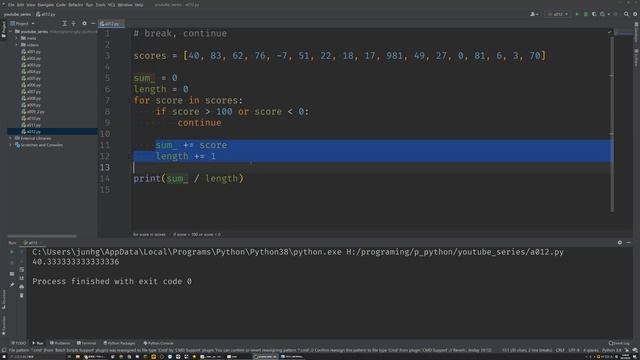The height and width of the screenshot is (360, 640).
Task: Run the a012 configuration with the green play icon
Action: [x=577, y=14]
